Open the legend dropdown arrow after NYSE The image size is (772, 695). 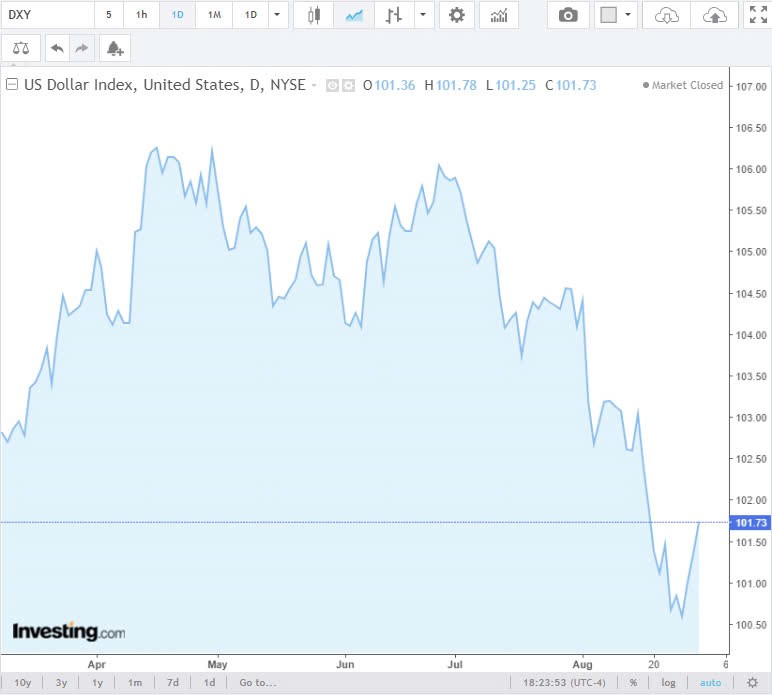(314, 85)
